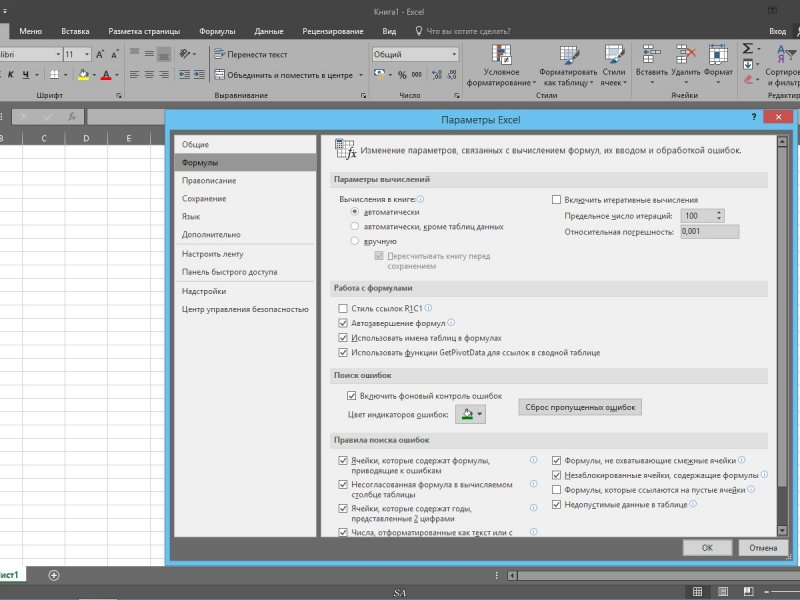
Task: Select the 'вручную' calculation radio button
Action: [355, 241]
